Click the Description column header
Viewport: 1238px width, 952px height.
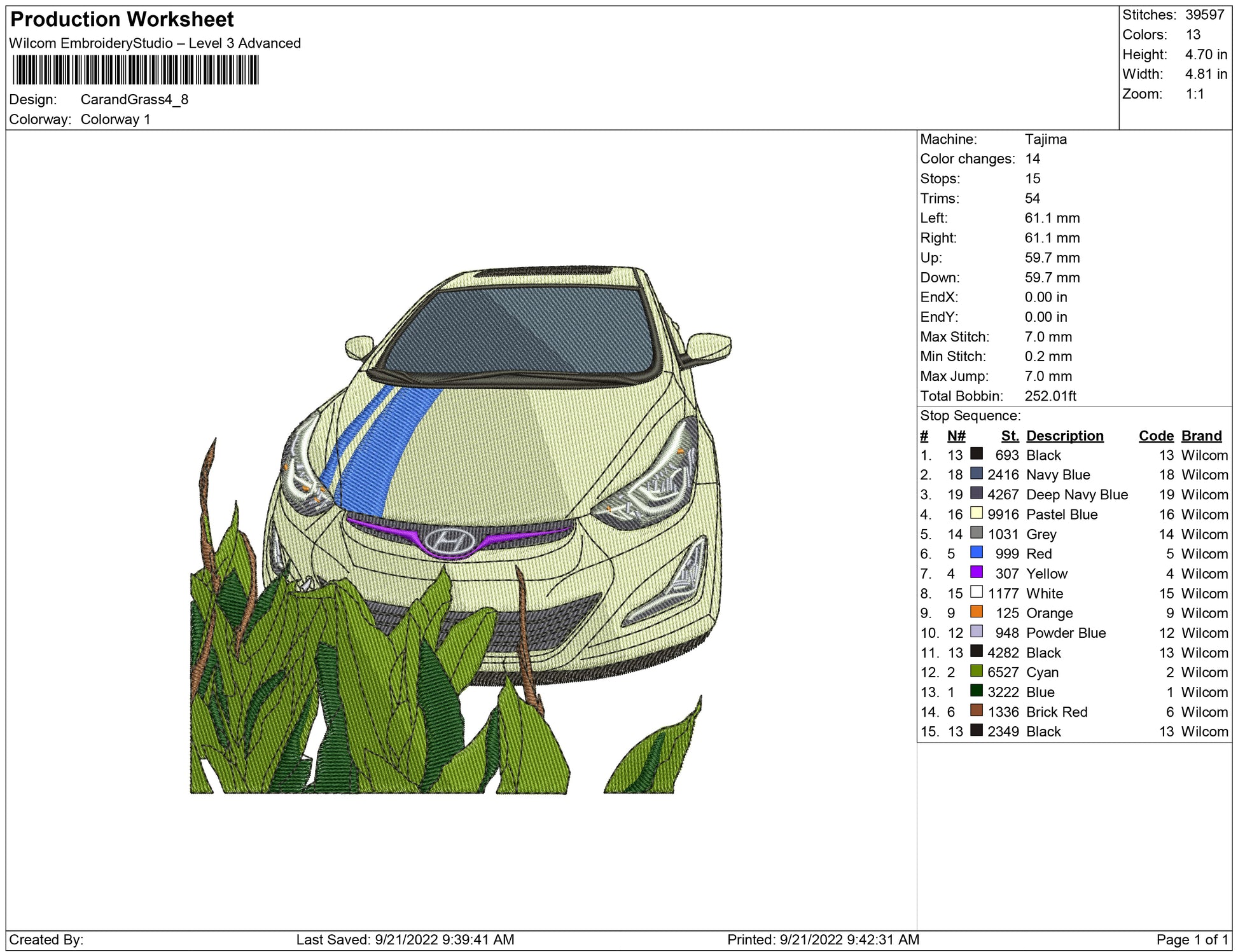pyautogui.click(x=1064, y=436)
